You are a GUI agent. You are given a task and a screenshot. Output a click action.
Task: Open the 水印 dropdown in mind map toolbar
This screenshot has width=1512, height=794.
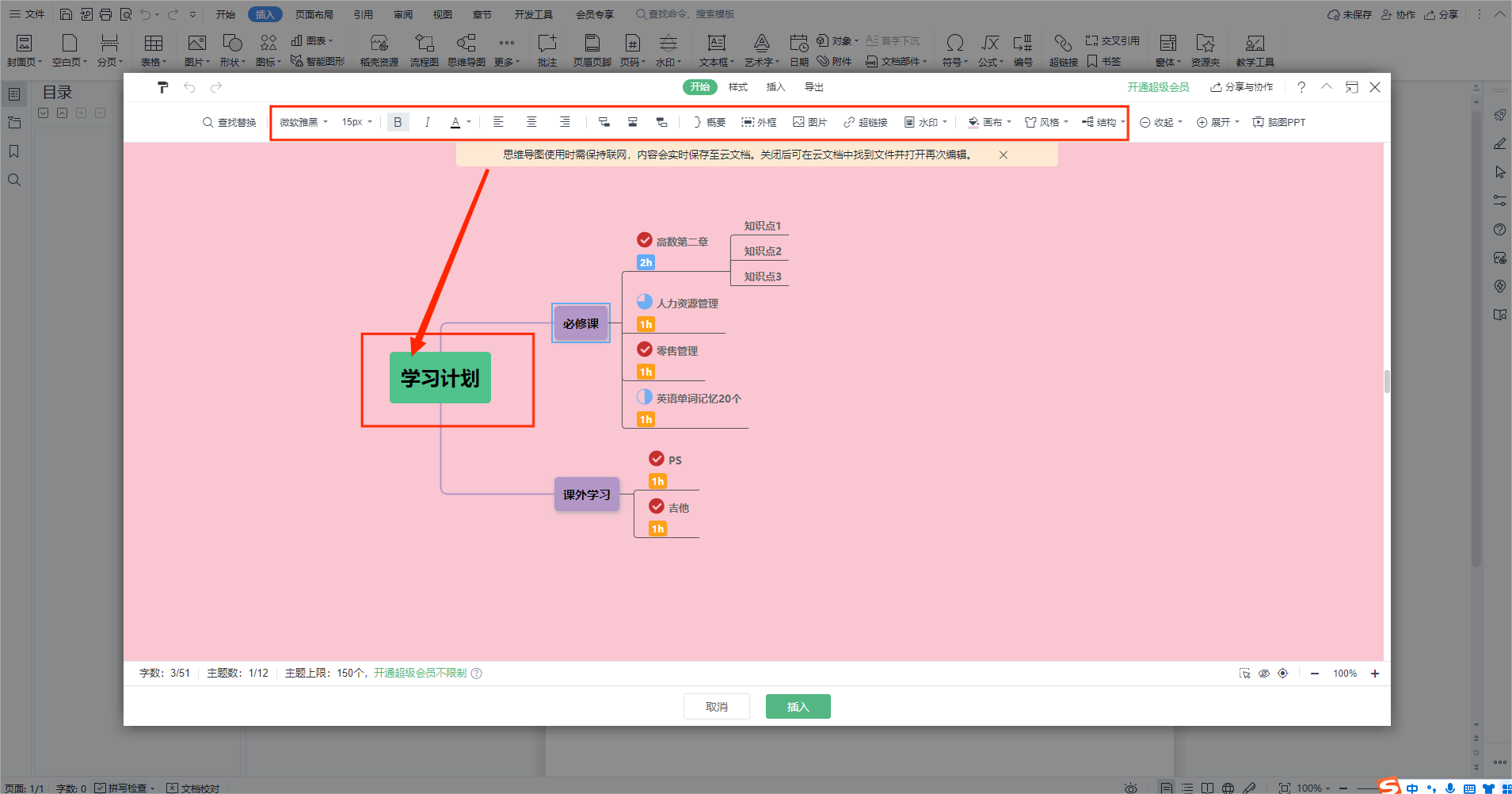click(x=926, y=122)
